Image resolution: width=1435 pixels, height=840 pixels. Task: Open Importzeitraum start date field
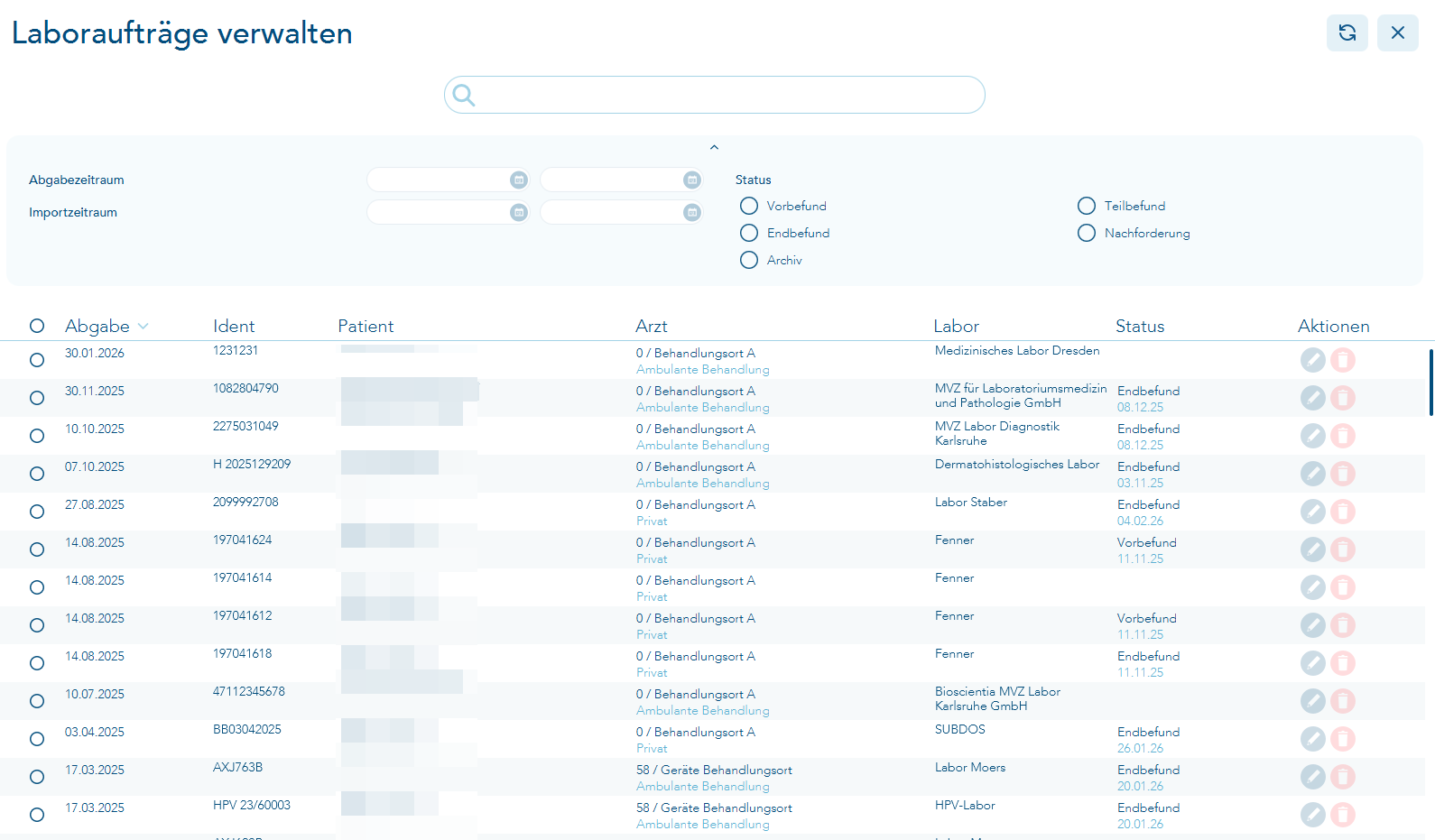pos(438,213)
